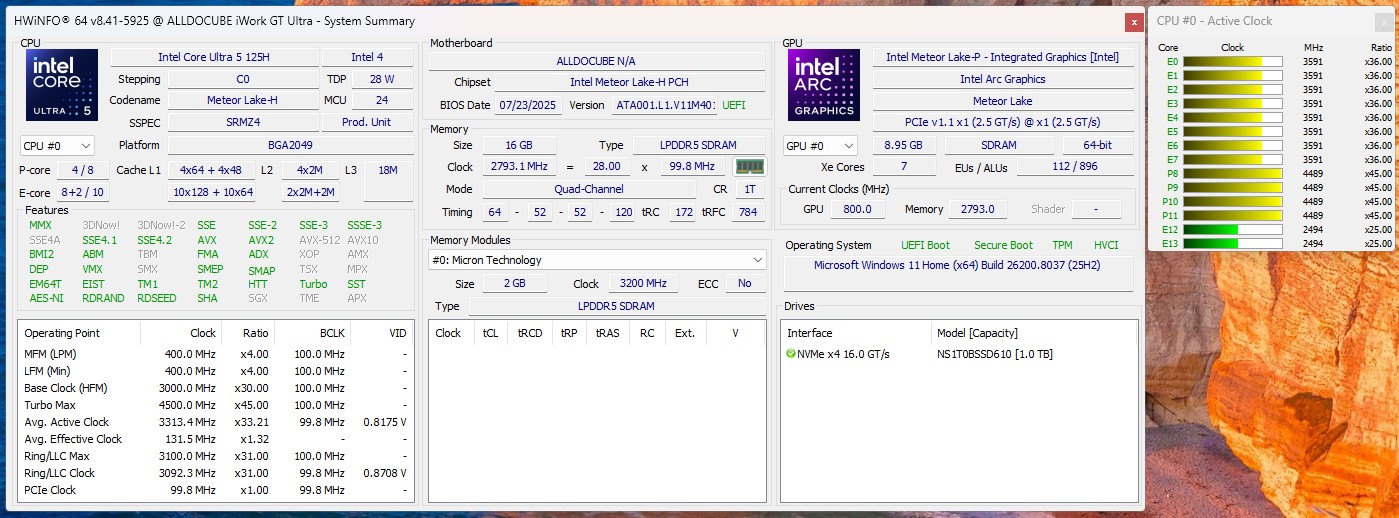Click the P8 core clock bar
This screenshot has height=518, width=1399.
click(1233, 173)
